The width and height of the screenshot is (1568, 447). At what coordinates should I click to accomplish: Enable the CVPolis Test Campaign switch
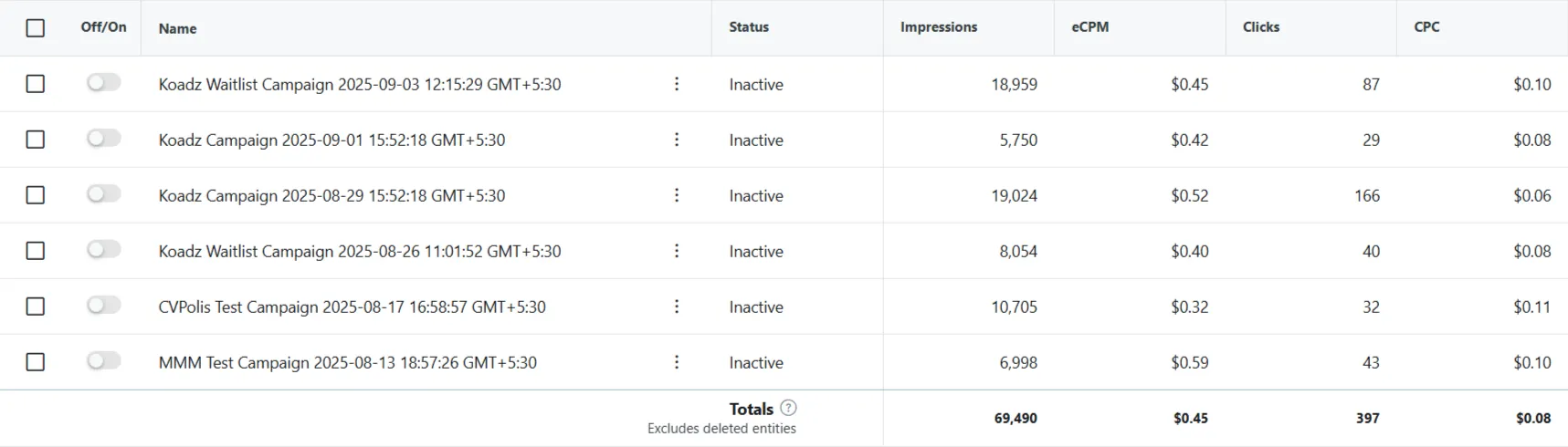coord(104,306)
